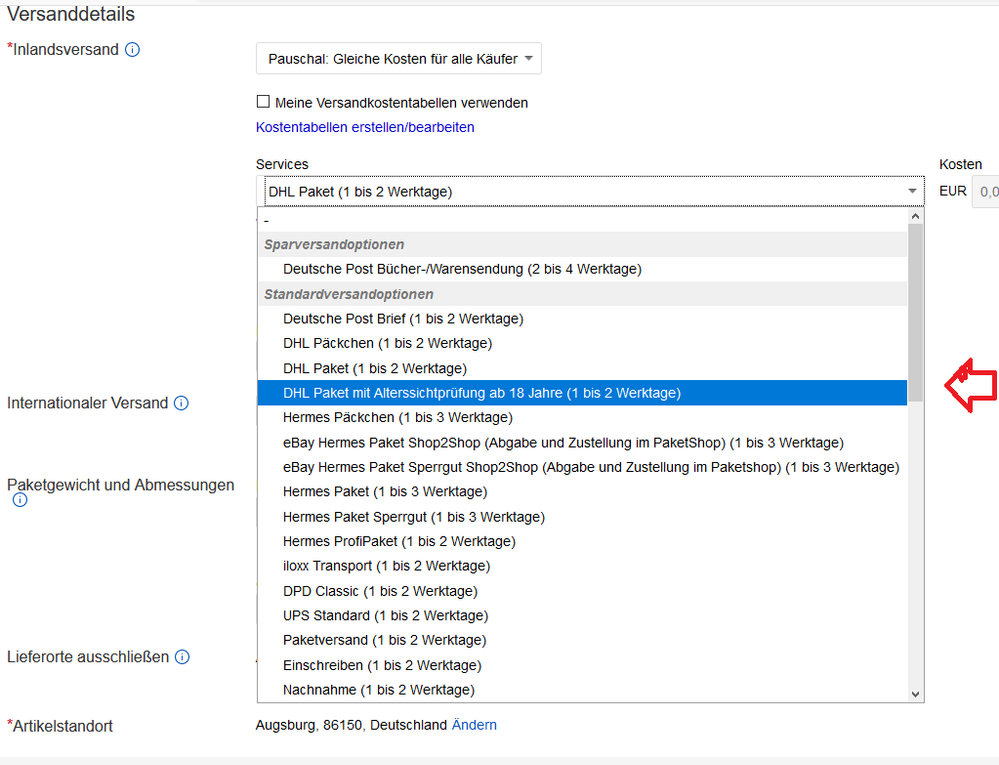Select Nachnahme shipping option
Viewport: 999px width, 765px height.
[x=378, y=689]
